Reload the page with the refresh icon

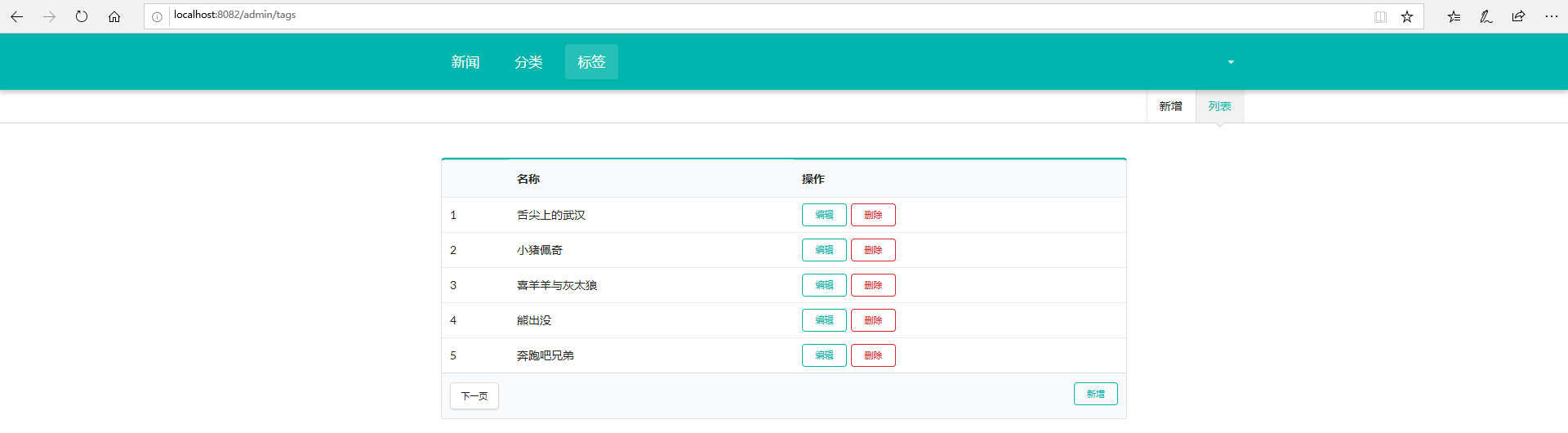(x=82, y=16)
